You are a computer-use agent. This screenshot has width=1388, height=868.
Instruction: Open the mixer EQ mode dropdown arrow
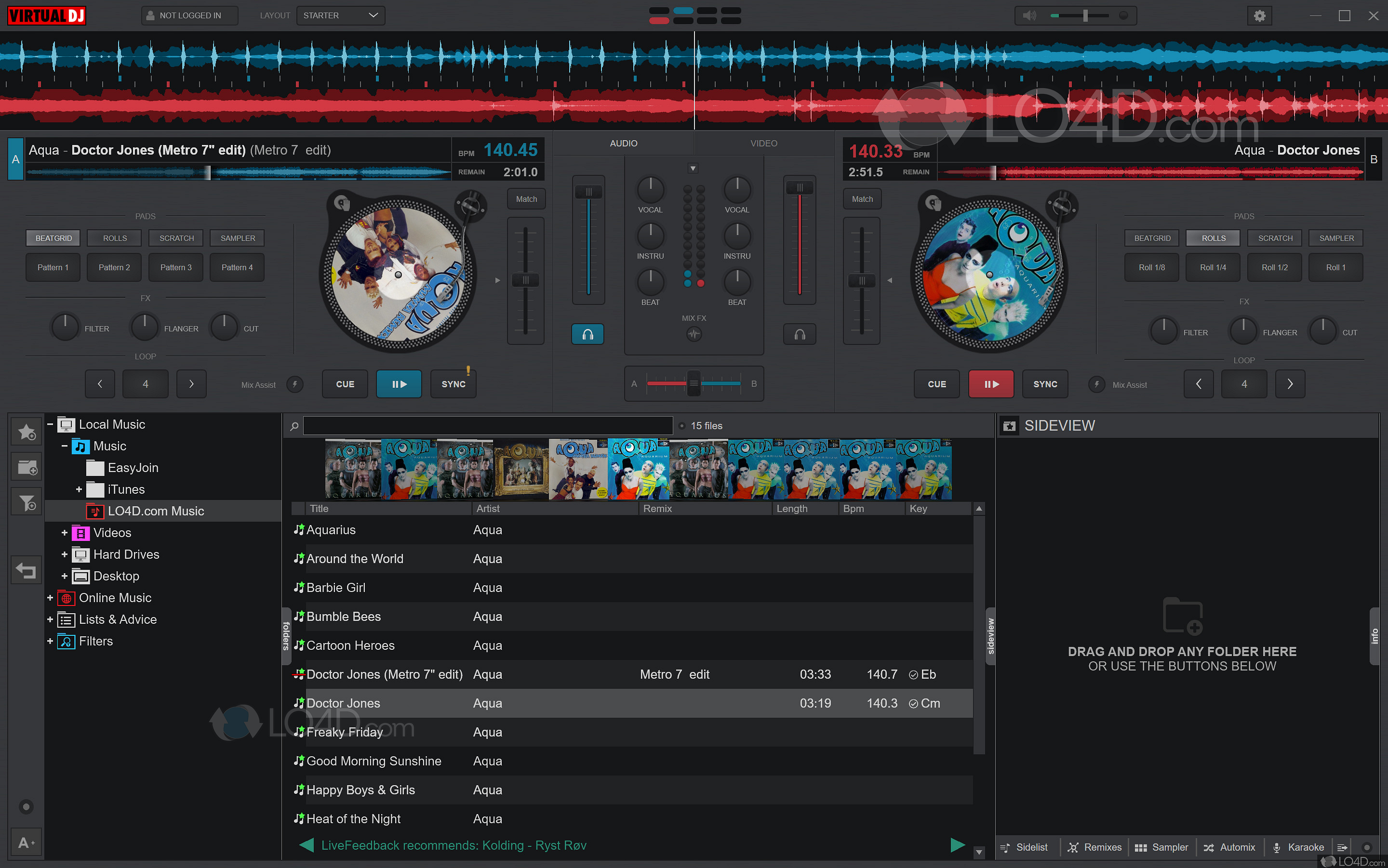pyautogui.click(x=693, y=168)
